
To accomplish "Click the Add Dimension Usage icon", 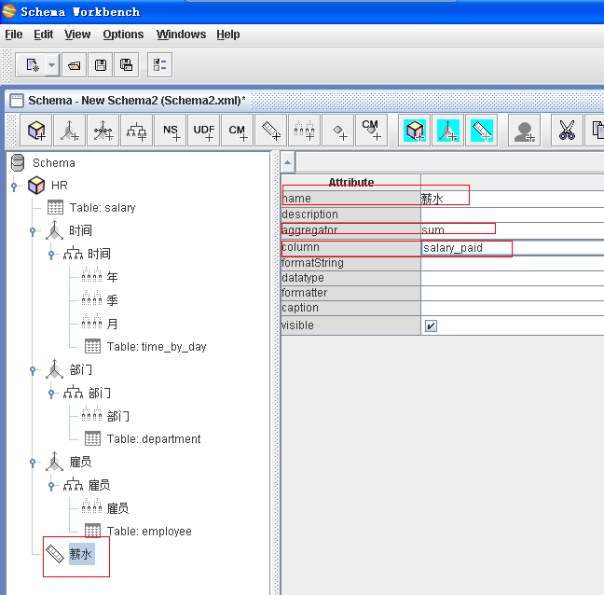I will pyautogui.click(x=103, y=130).
